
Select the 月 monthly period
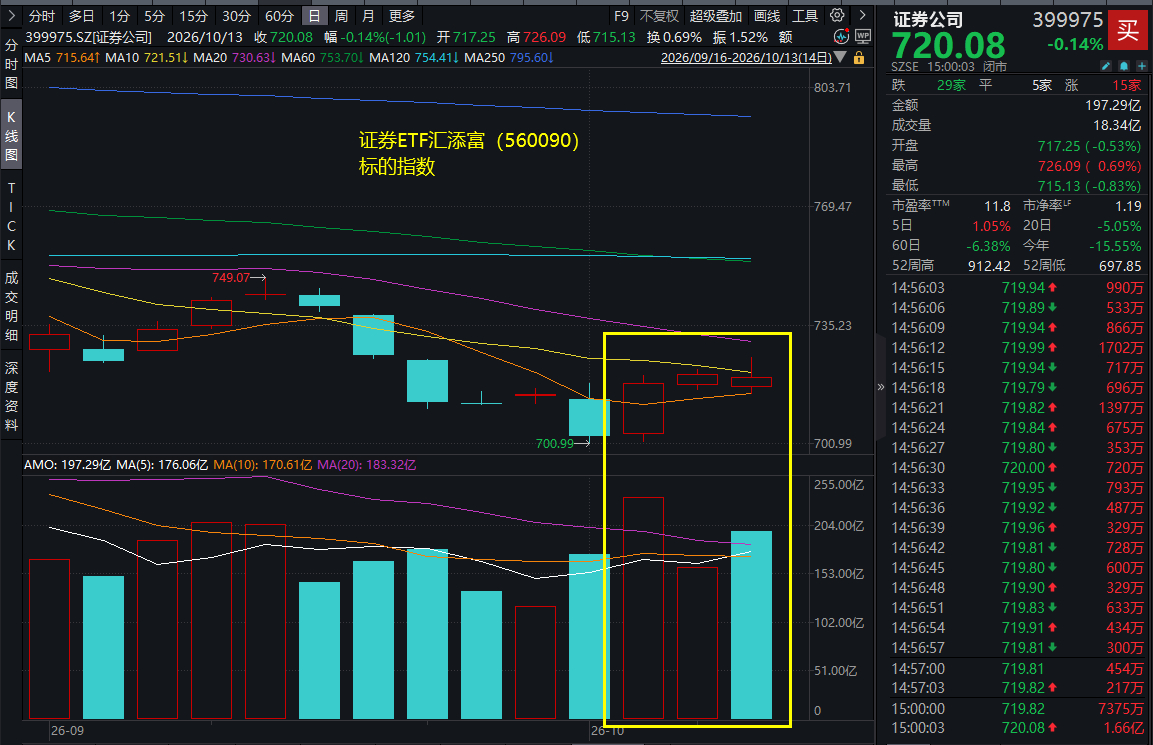368,15
